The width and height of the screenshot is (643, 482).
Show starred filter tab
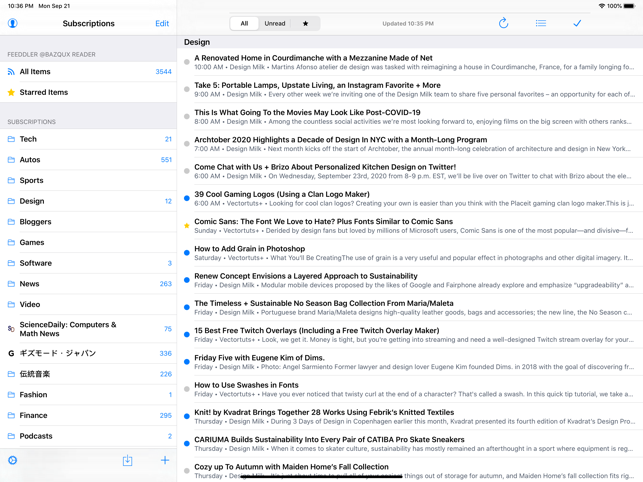coord(305,23)
